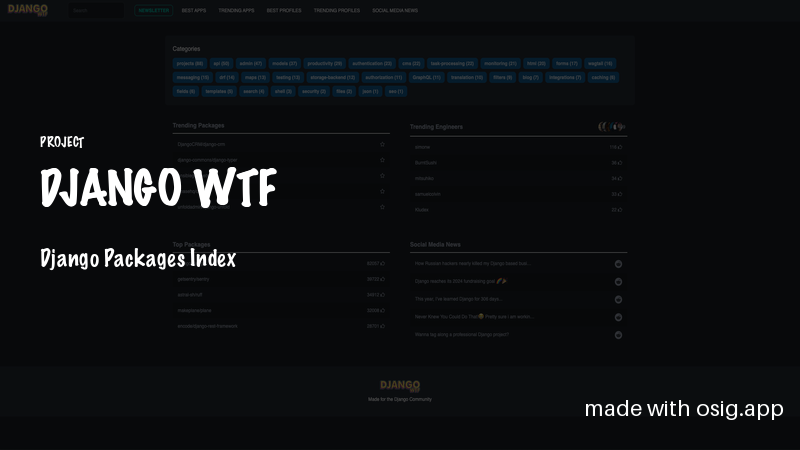Image resolution: width=800 pixels, height=450 pixels.
Task: Open the Trending Apps page
Action: pyautogui.click(x=236, y=10)
